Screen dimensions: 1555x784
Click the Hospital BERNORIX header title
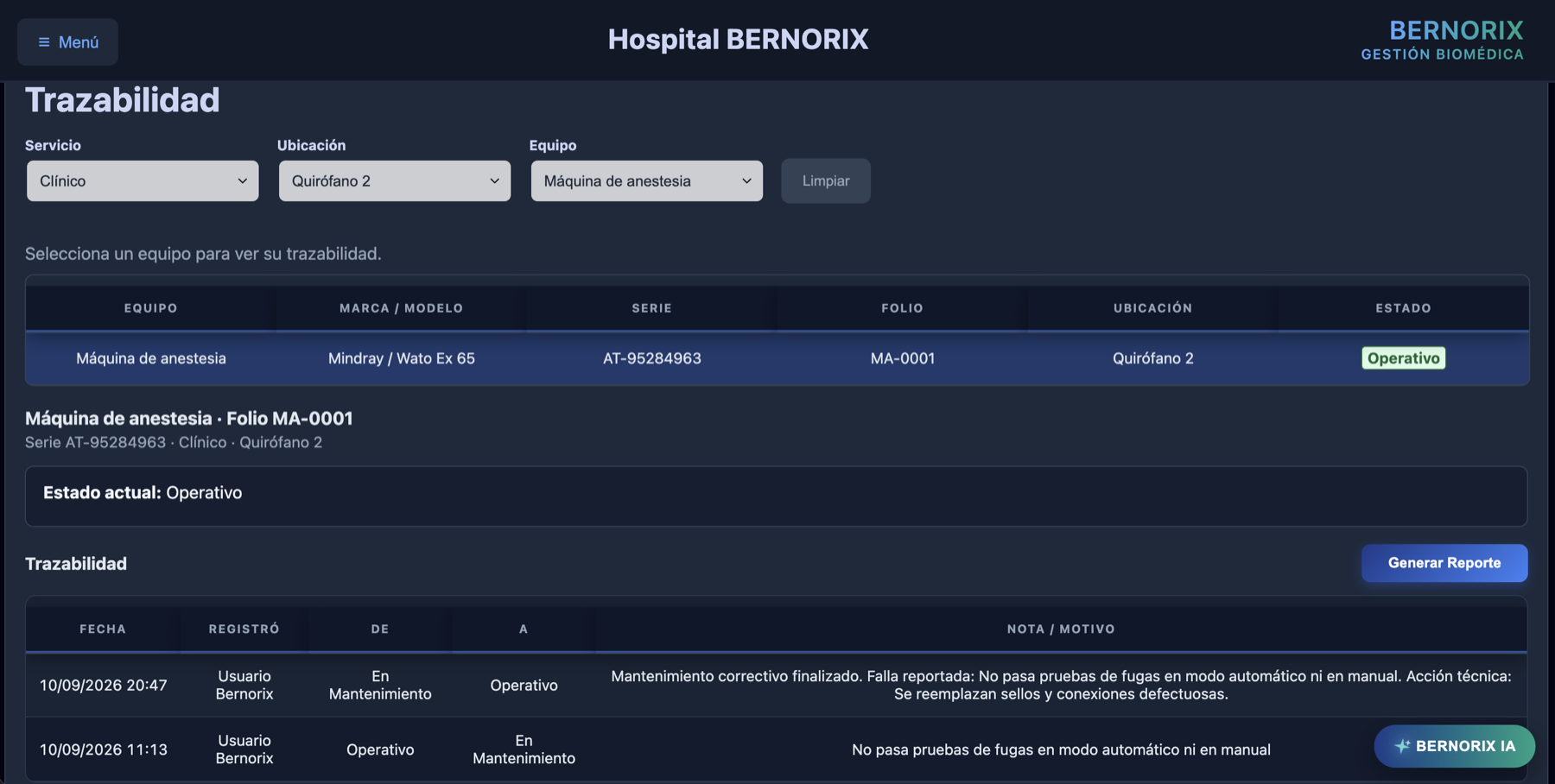(x=738, y=39)
